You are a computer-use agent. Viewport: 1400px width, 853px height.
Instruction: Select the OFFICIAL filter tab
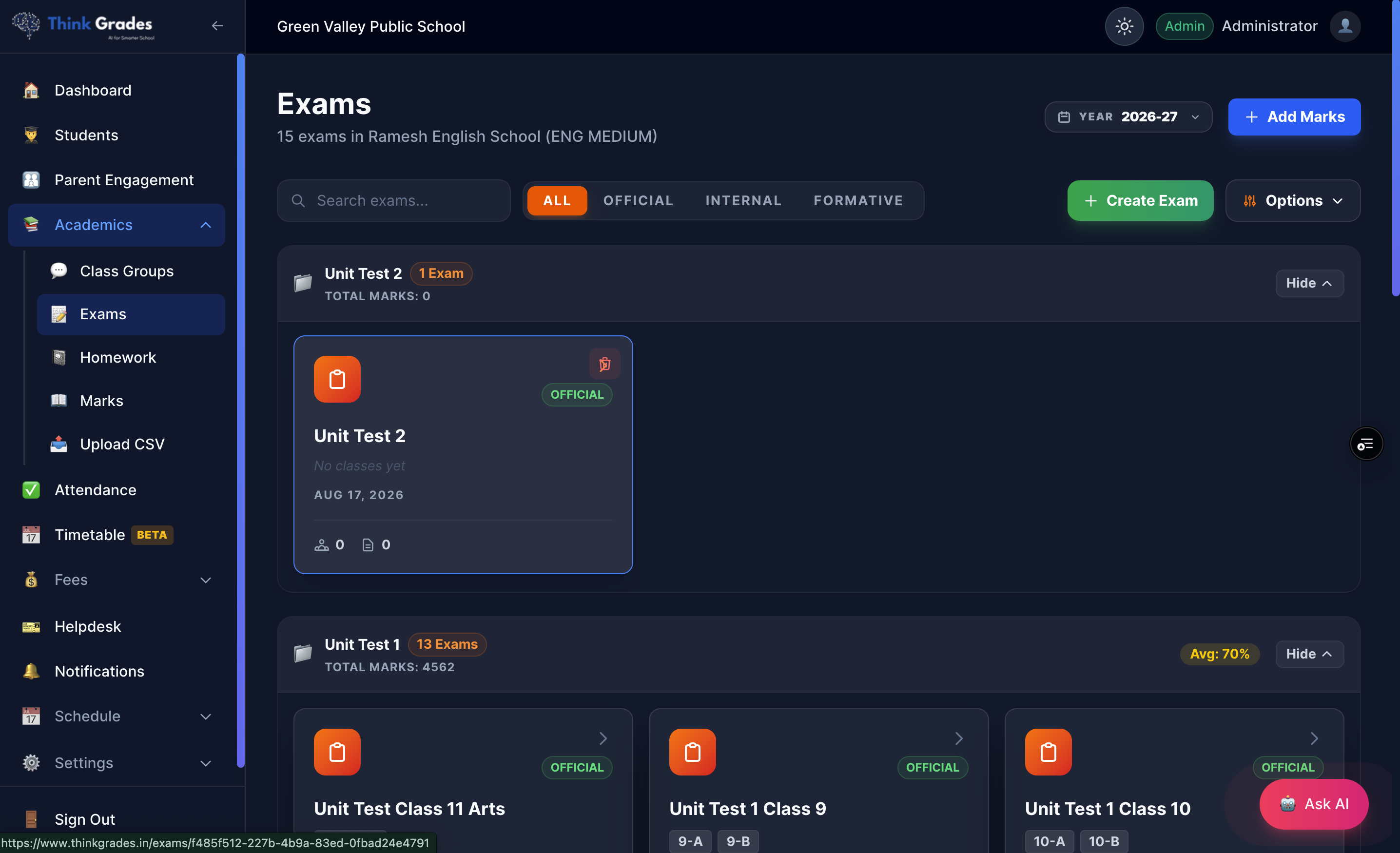[638, 201]
